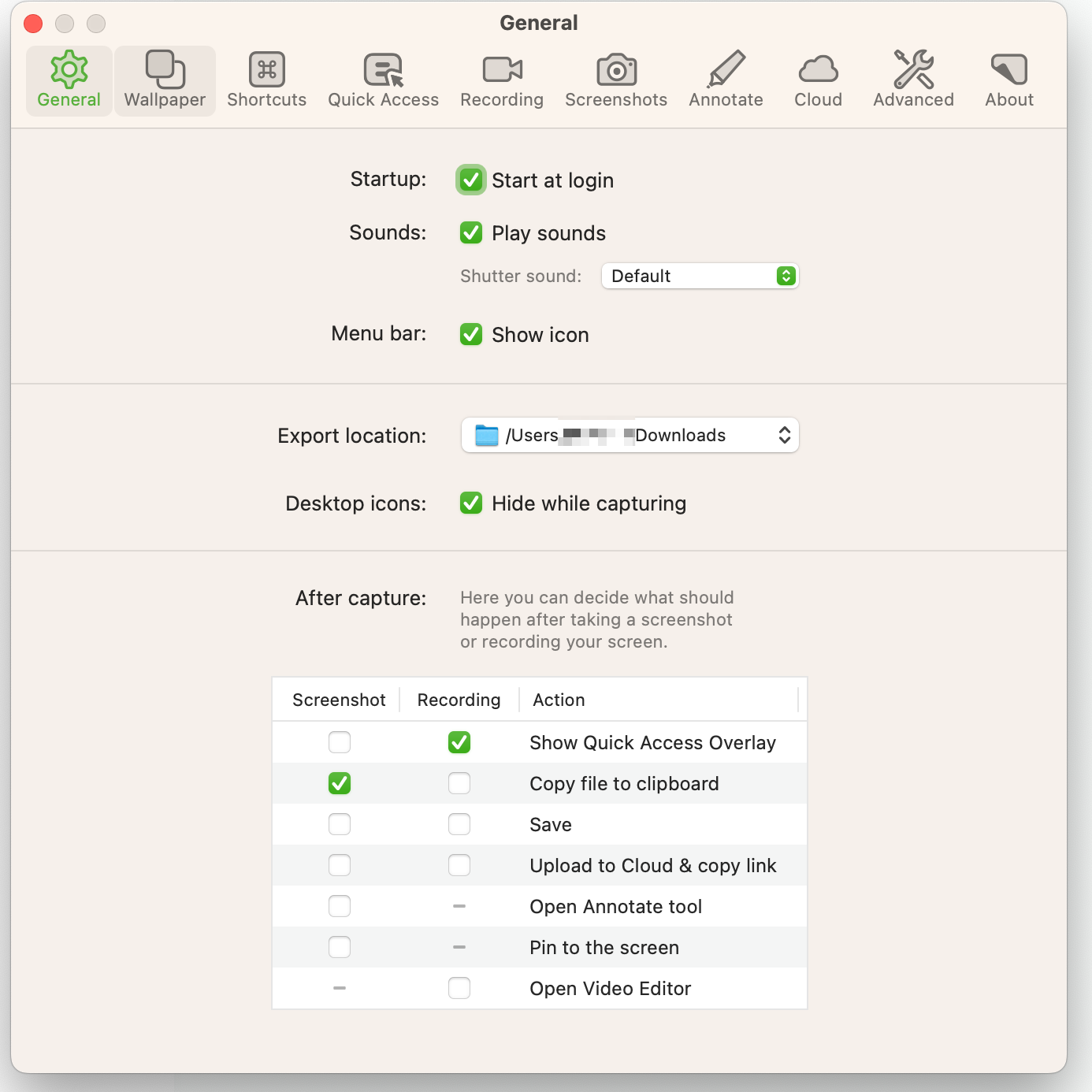The image size is (1092, 1092).
Task: Select the About tab
Action: pyautogui.click(x=1008, y=79)
